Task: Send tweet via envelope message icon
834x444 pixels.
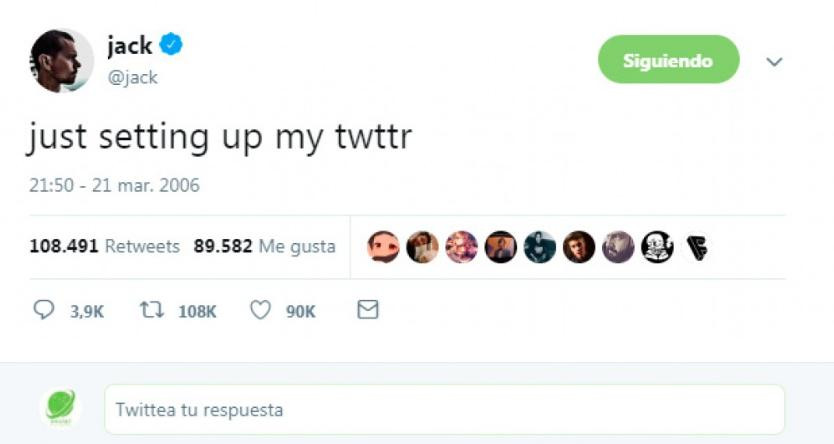Action: [368, 309]
